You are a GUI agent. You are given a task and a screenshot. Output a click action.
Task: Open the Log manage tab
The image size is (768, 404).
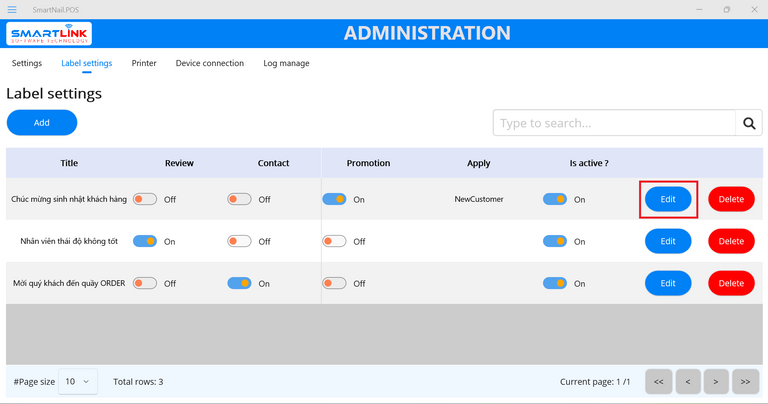coord(286,63)
